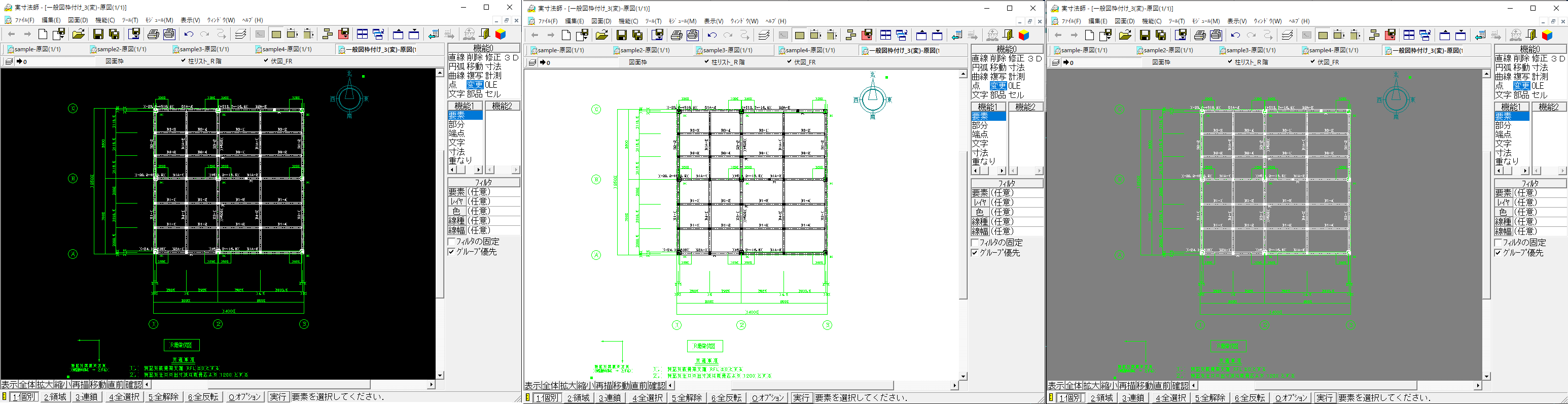This screenshot has width=1568, height=404.
Task: Click open-folder icon in middle white-canvas window
Action: point(602,36)
